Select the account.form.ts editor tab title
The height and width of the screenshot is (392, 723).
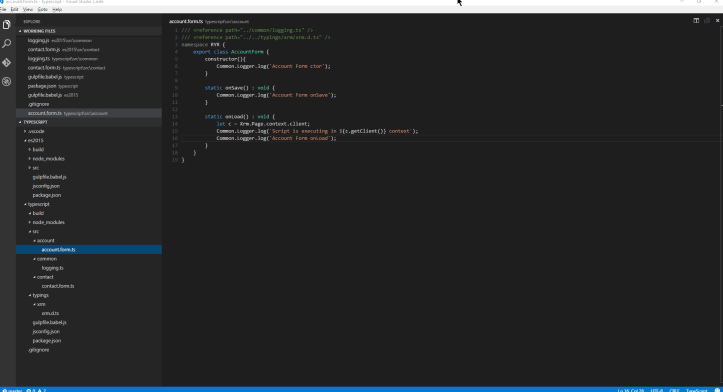tap(186, 21)
